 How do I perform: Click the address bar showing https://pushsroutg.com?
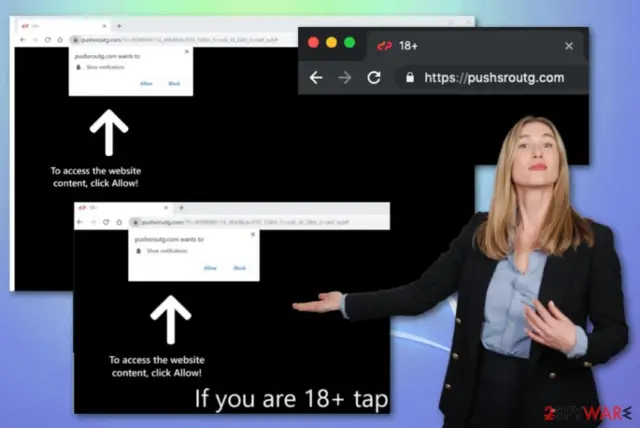[x=490, y=78]
